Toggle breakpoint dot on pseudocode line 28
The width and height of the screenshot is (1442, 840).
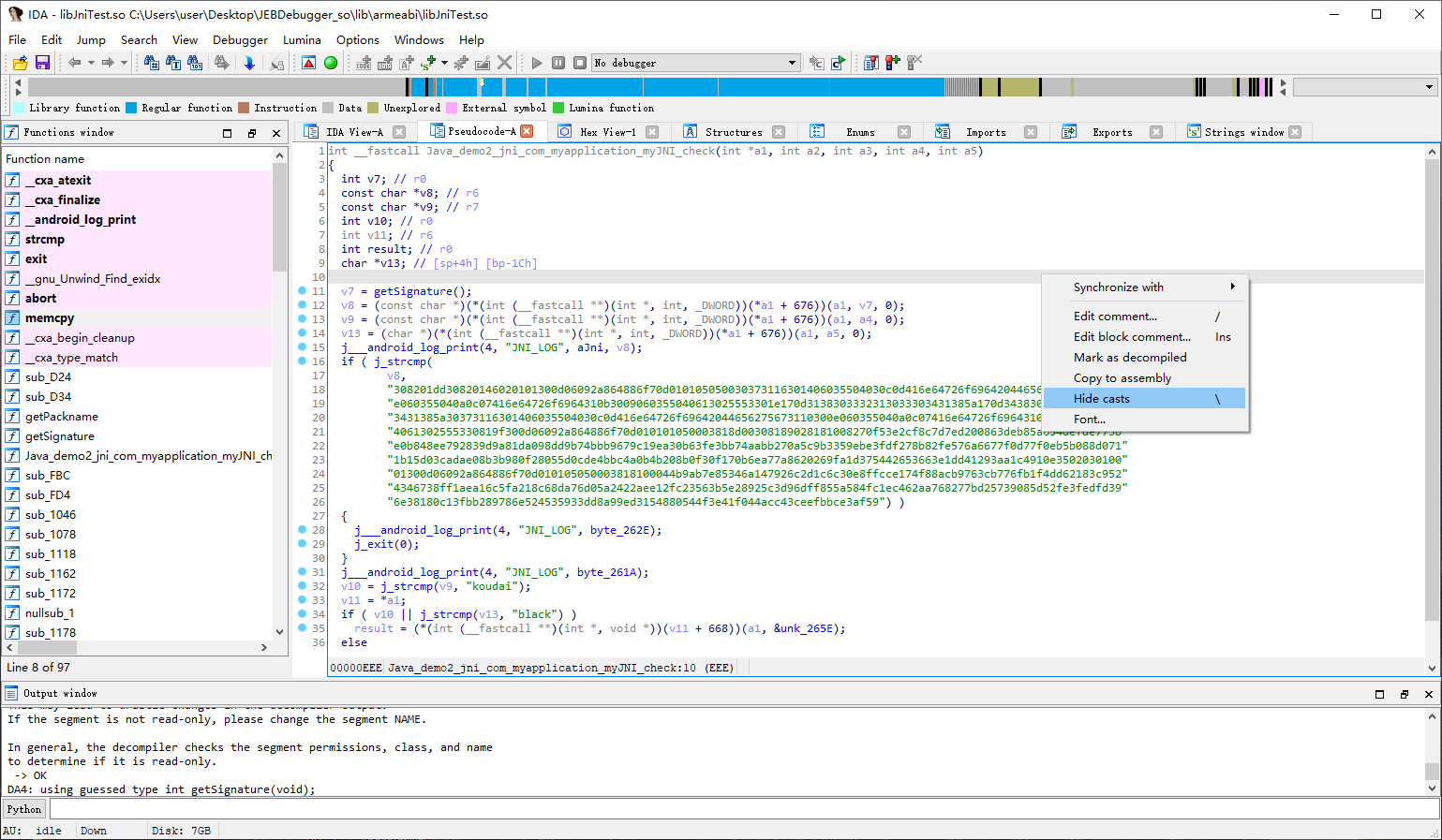[x=302, y=530]
